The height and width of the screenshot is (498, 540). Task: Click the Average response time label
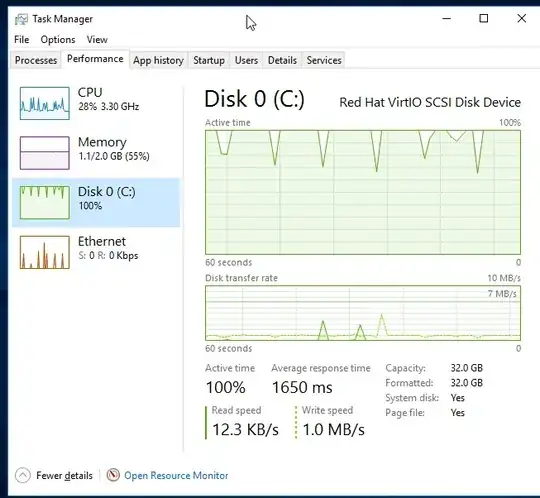[x=321, y=368]
